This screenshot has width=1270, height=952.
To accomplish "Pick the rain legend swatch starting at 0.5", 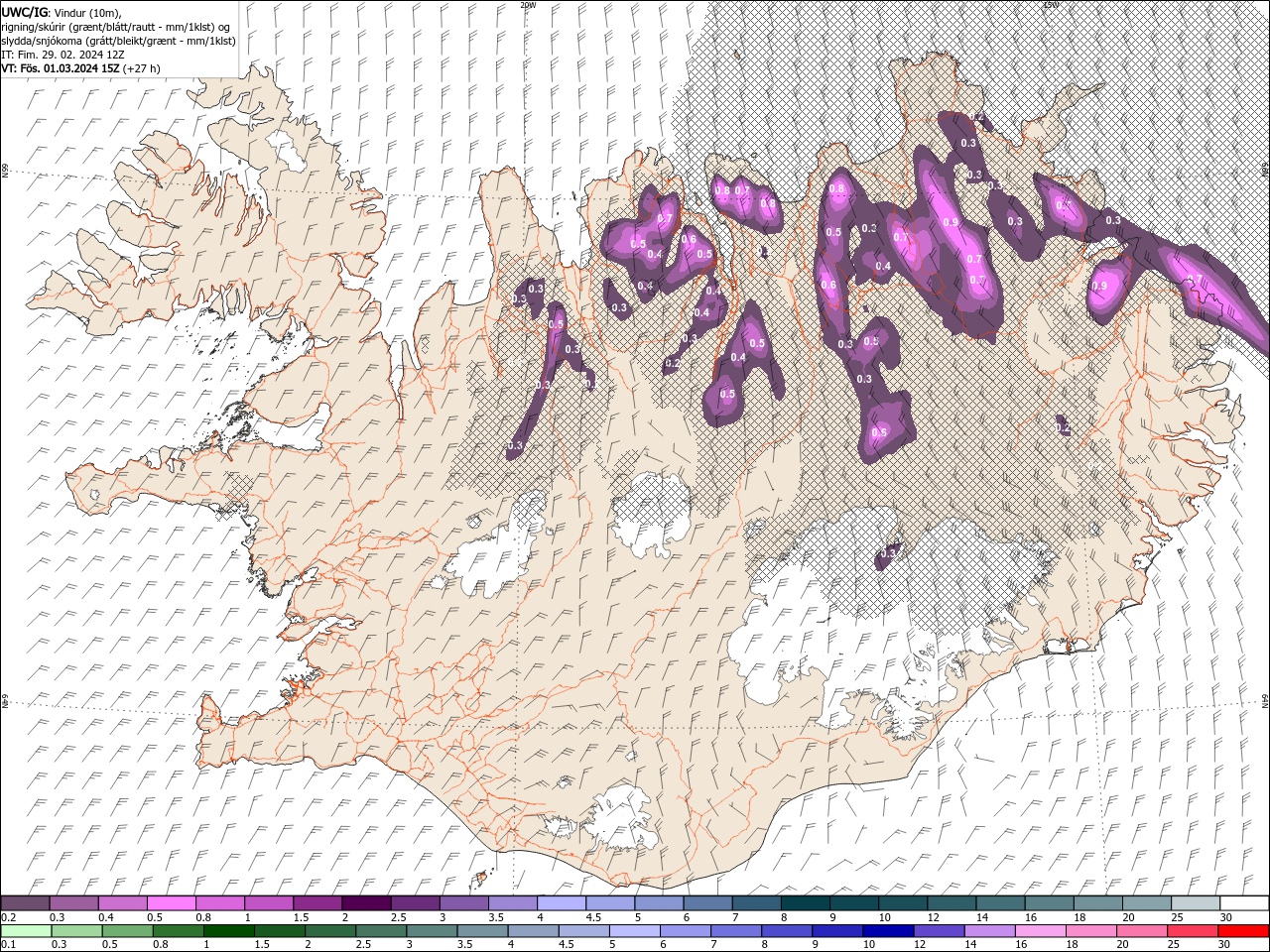I will pos(127,930).
